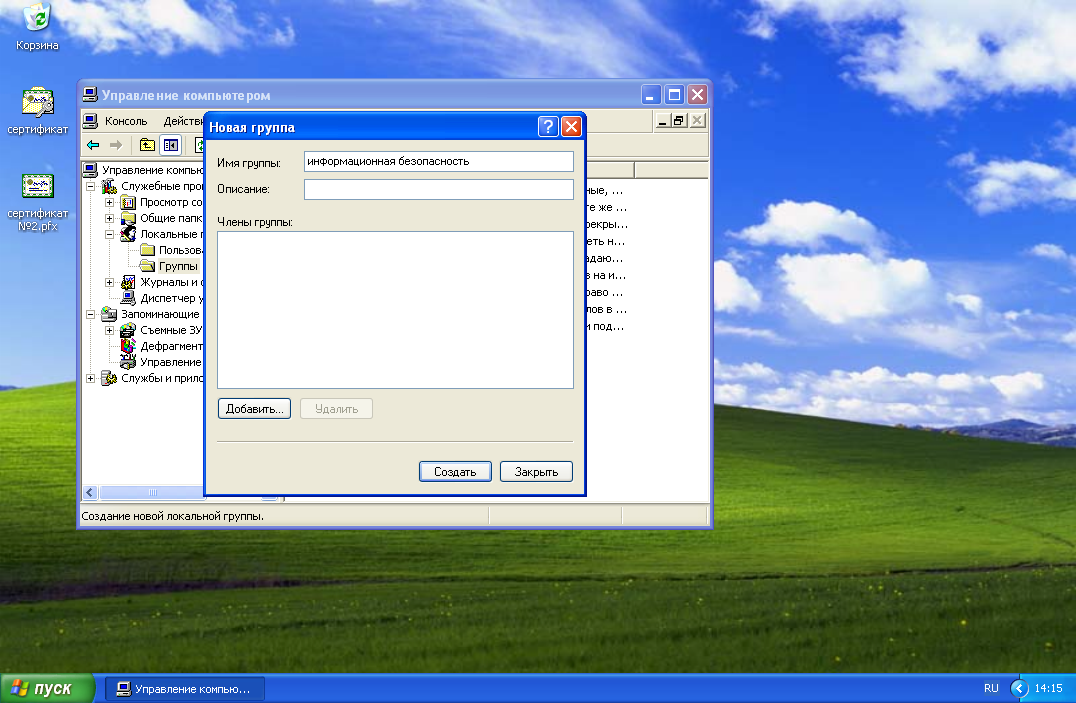Expand the Журналы и оповещения tree node

[x=109, y=282]
